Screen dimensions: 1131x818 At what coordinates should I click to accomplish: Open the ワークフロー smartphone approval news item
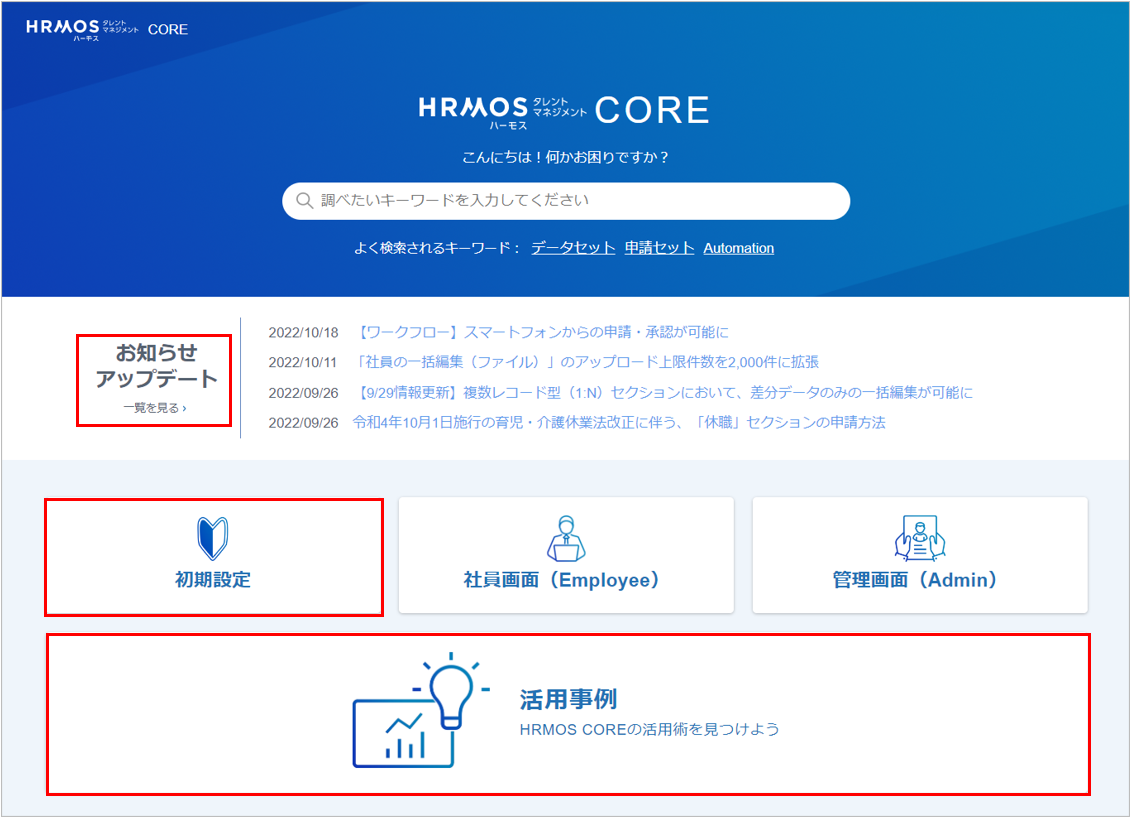(541, 332)
